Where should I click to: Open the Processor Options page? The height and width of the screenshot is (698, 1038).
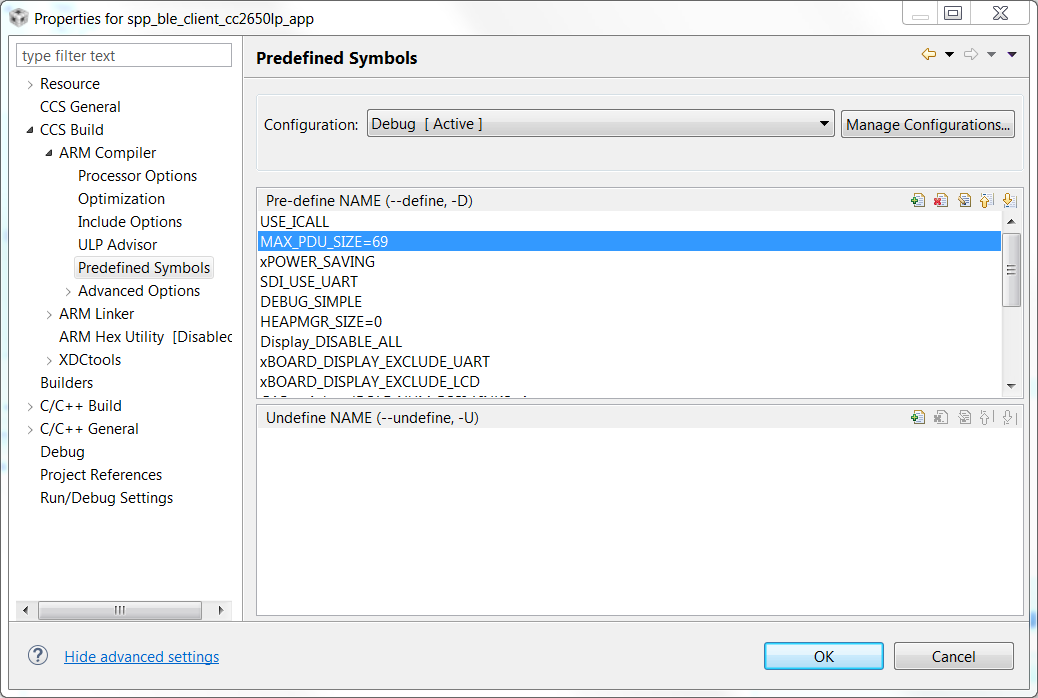137,176
